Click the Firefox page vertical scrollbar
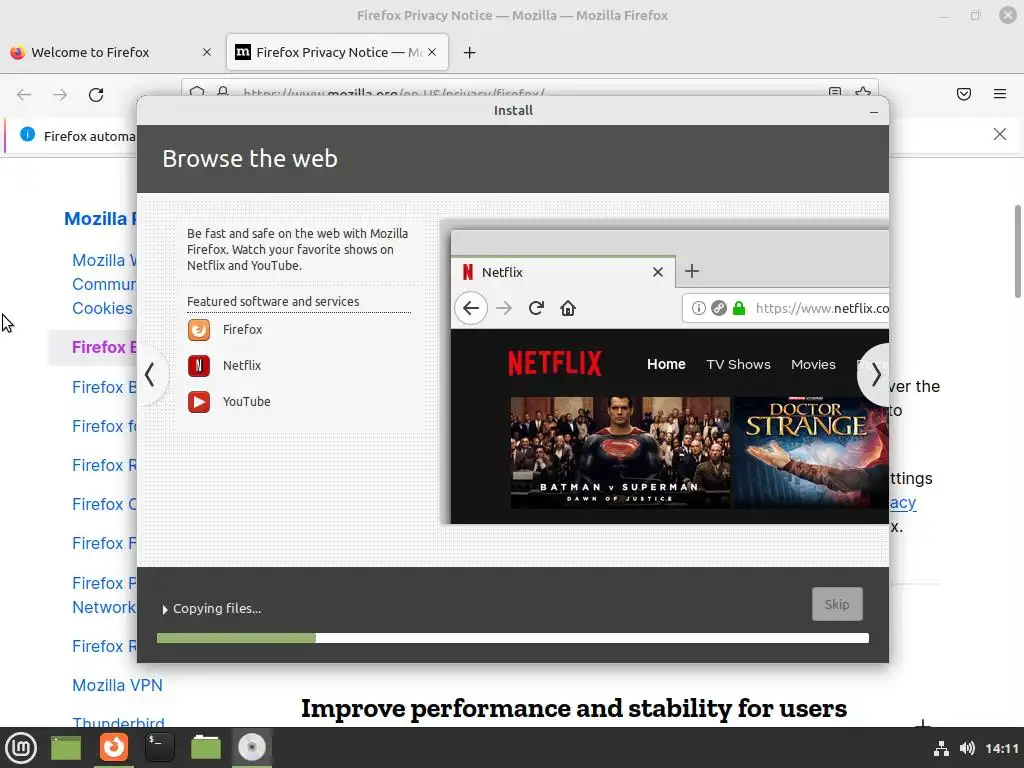The width and height of the screenshot is (1024, 768). tap(1017, 251)
